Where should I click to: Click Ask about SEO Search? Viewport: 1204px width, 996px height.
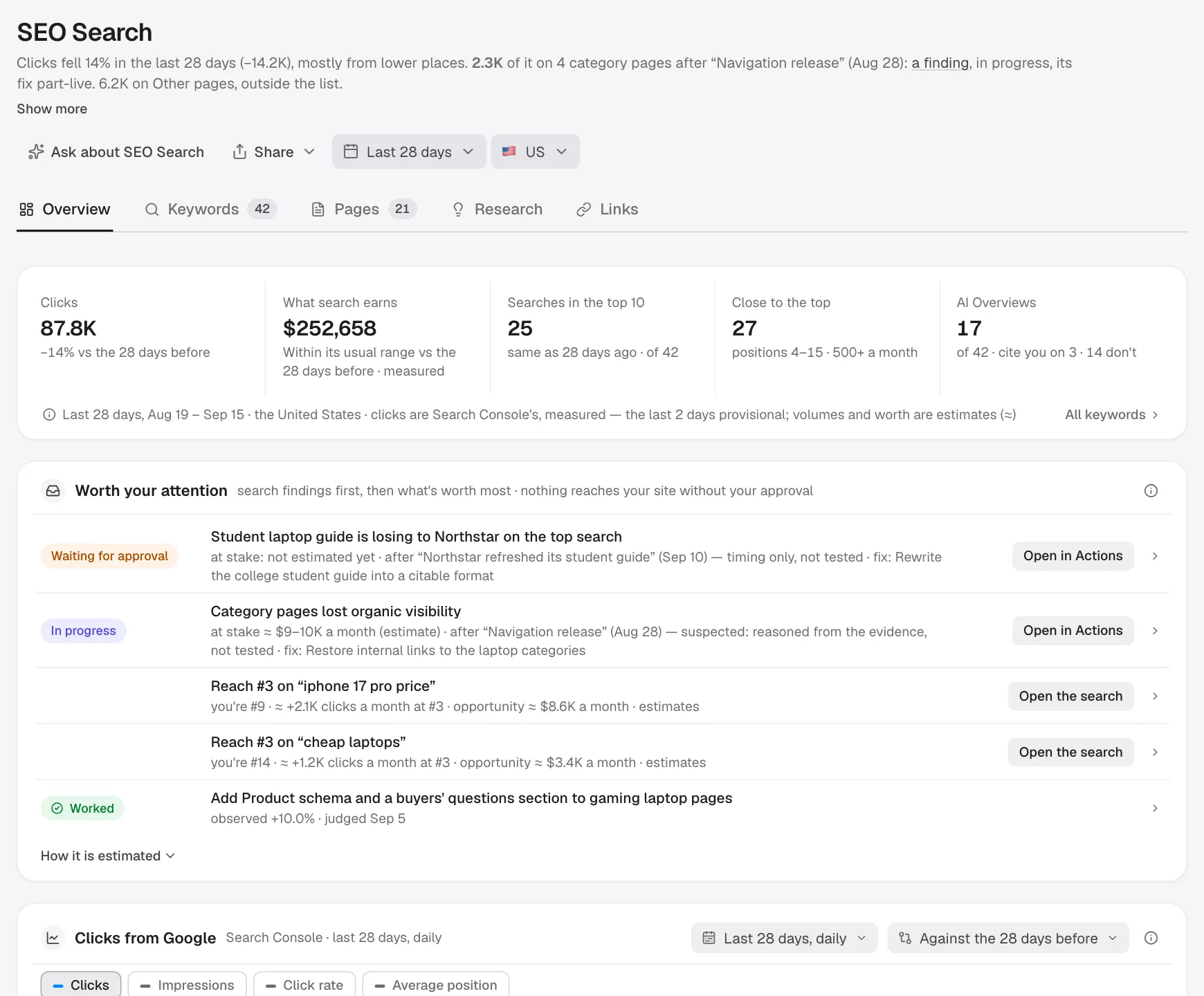[116, 151]
